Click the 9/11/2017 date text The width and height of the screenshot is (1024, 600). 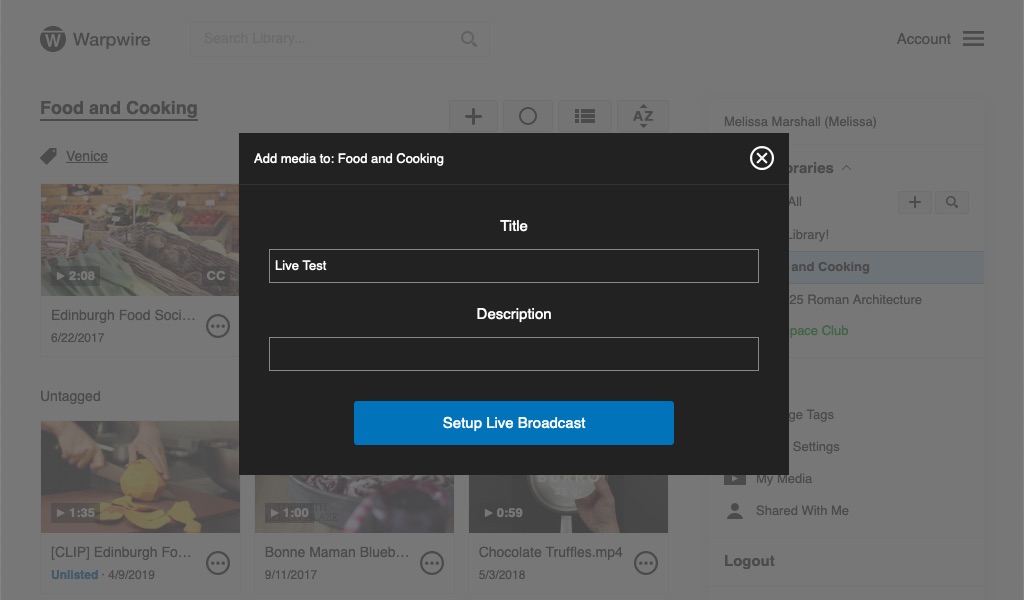[x=291, y=575]
